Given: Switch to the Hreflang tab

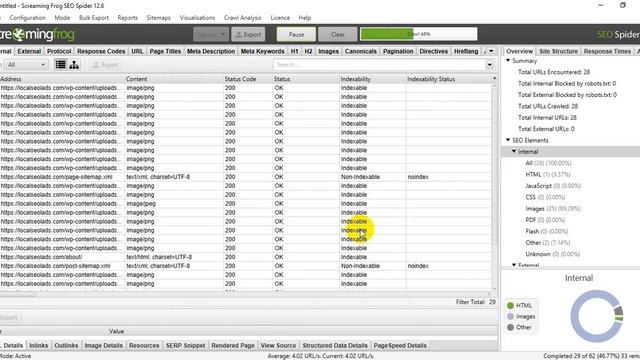Looking at the screenshot, I should tap(466, 51).
